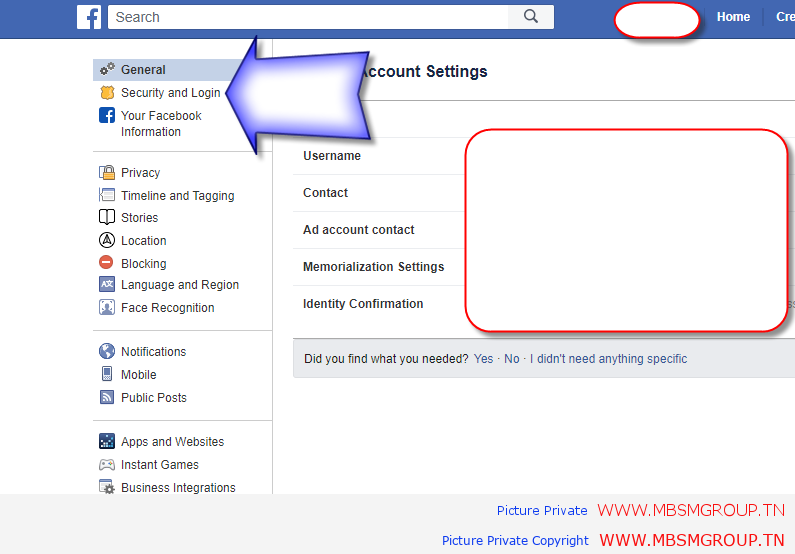Answer Yes to feedback question
The height and width of the screenshot is (554, 795).
(483, 359)
